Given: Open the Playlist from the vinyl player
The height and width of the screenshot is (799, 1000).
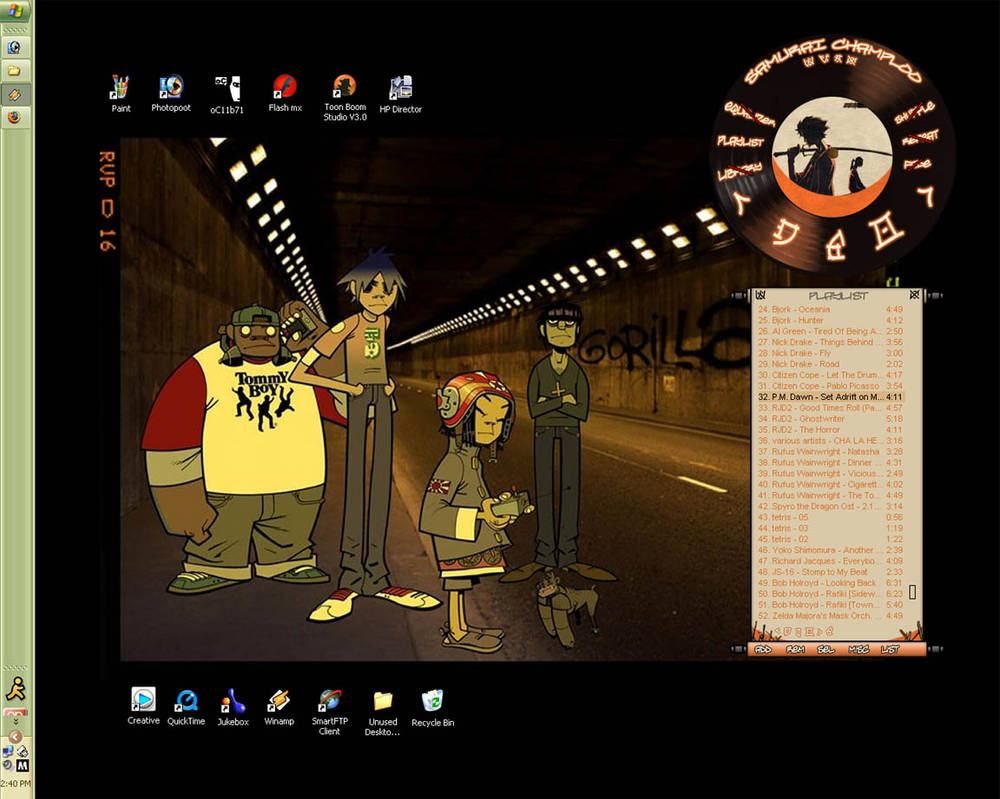Looking at the screenshot, I should point(740,142).
